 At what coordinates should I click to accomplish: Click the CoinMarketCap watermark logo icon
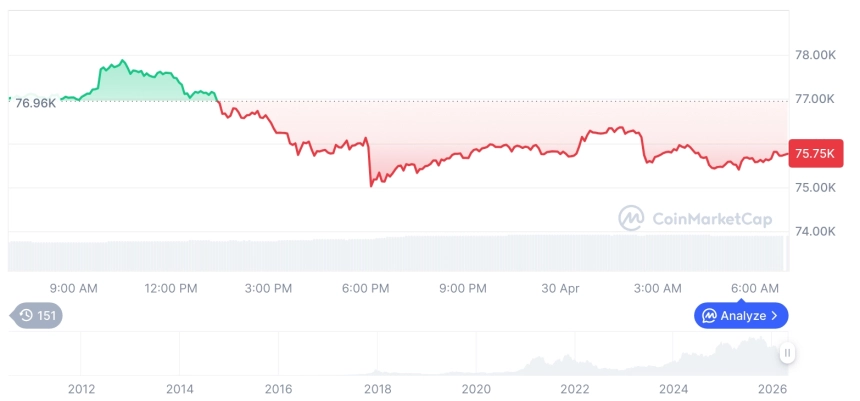[x=631, y=218]
